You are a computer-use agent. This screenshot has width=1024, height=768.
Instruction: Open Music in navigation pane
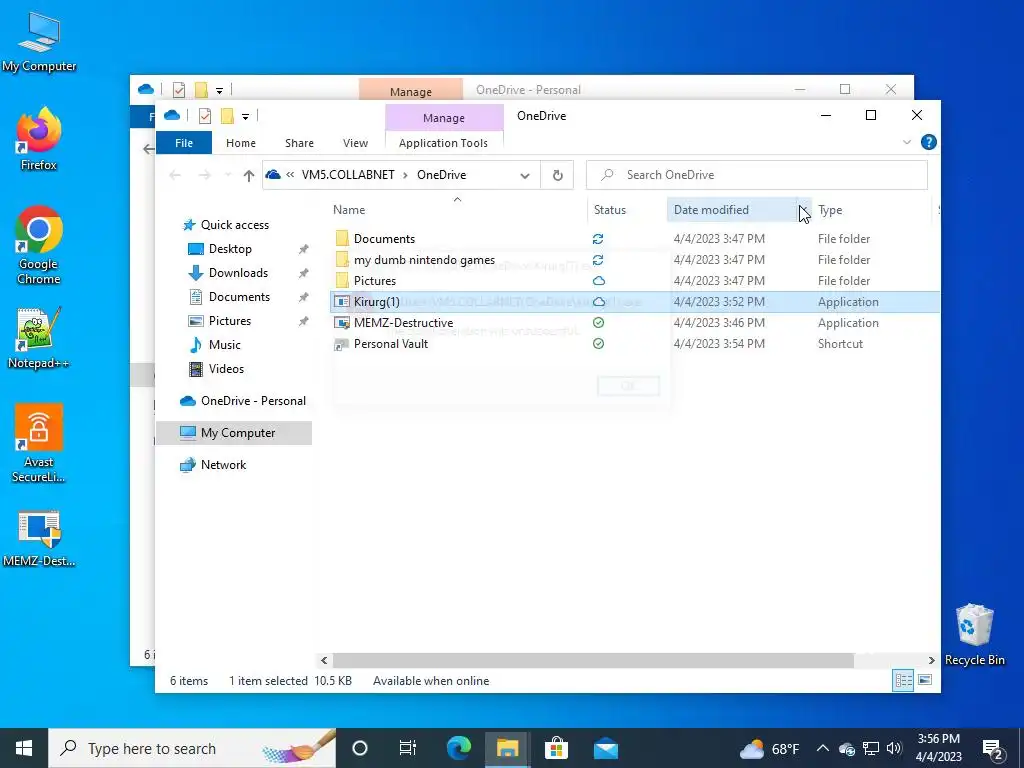[224, 345]
